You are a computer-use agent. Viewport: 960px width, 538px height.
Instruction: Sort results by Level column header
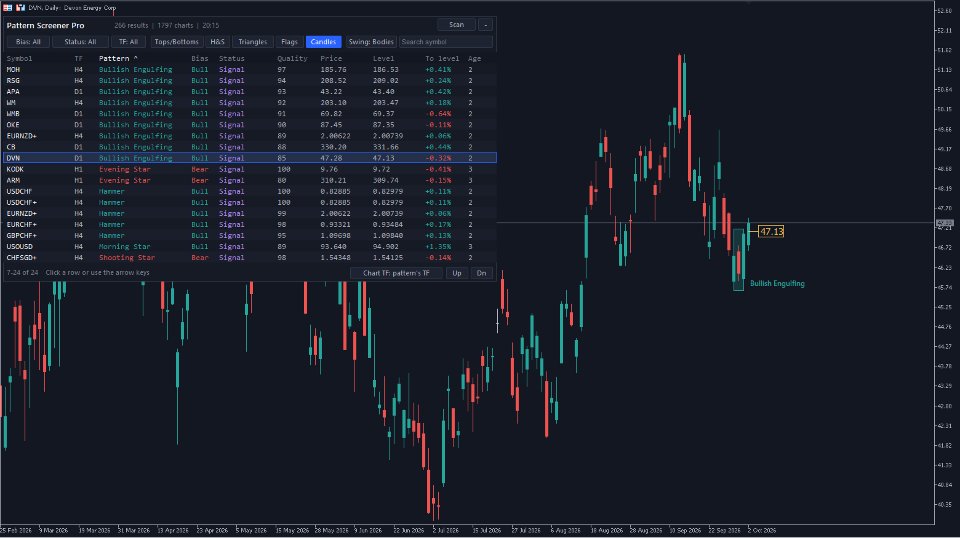(384, 59)
